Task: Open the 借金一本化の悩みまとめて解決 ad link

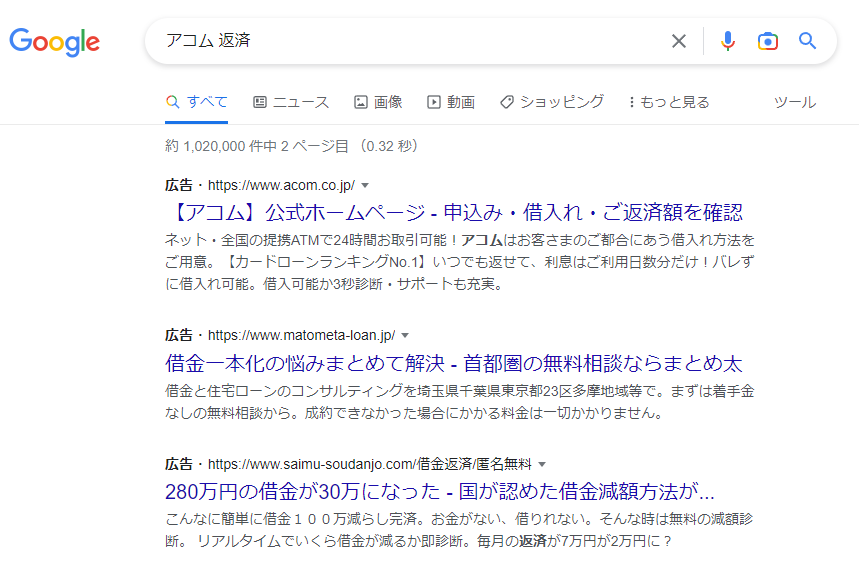Action: (x=454, y=363)
